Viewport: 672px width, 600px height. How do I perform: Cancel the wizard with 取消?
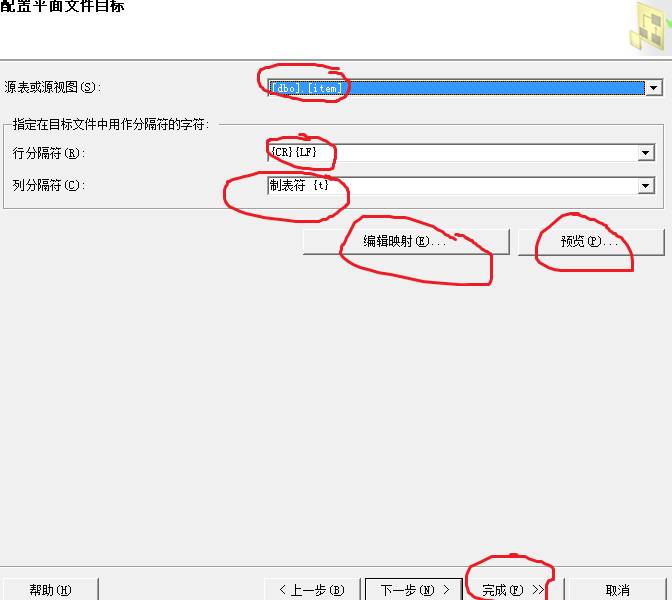tap(618, 590)
